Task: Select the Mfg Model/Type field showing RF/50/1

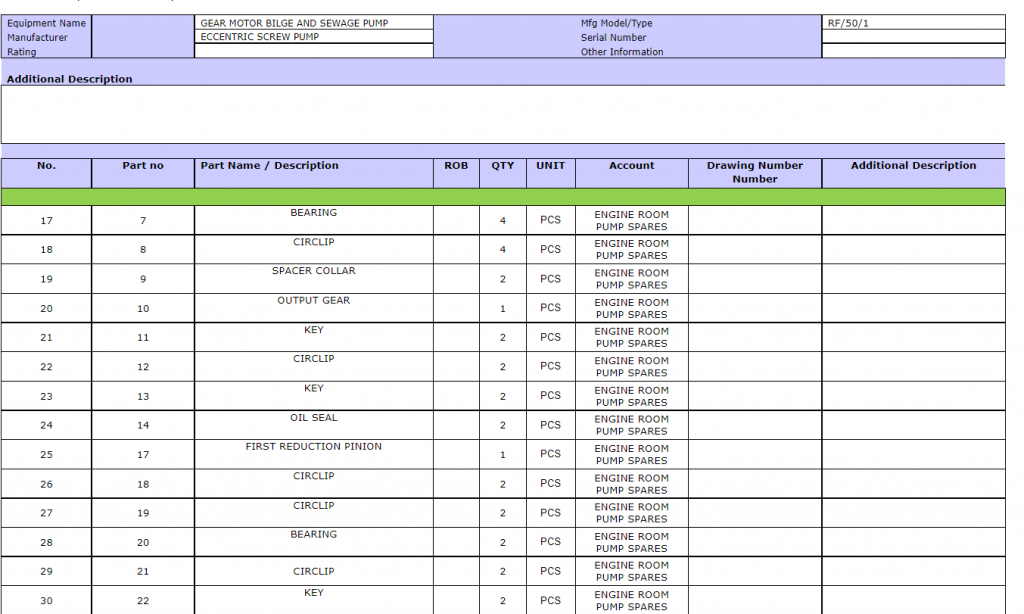Action: (913, 22)
